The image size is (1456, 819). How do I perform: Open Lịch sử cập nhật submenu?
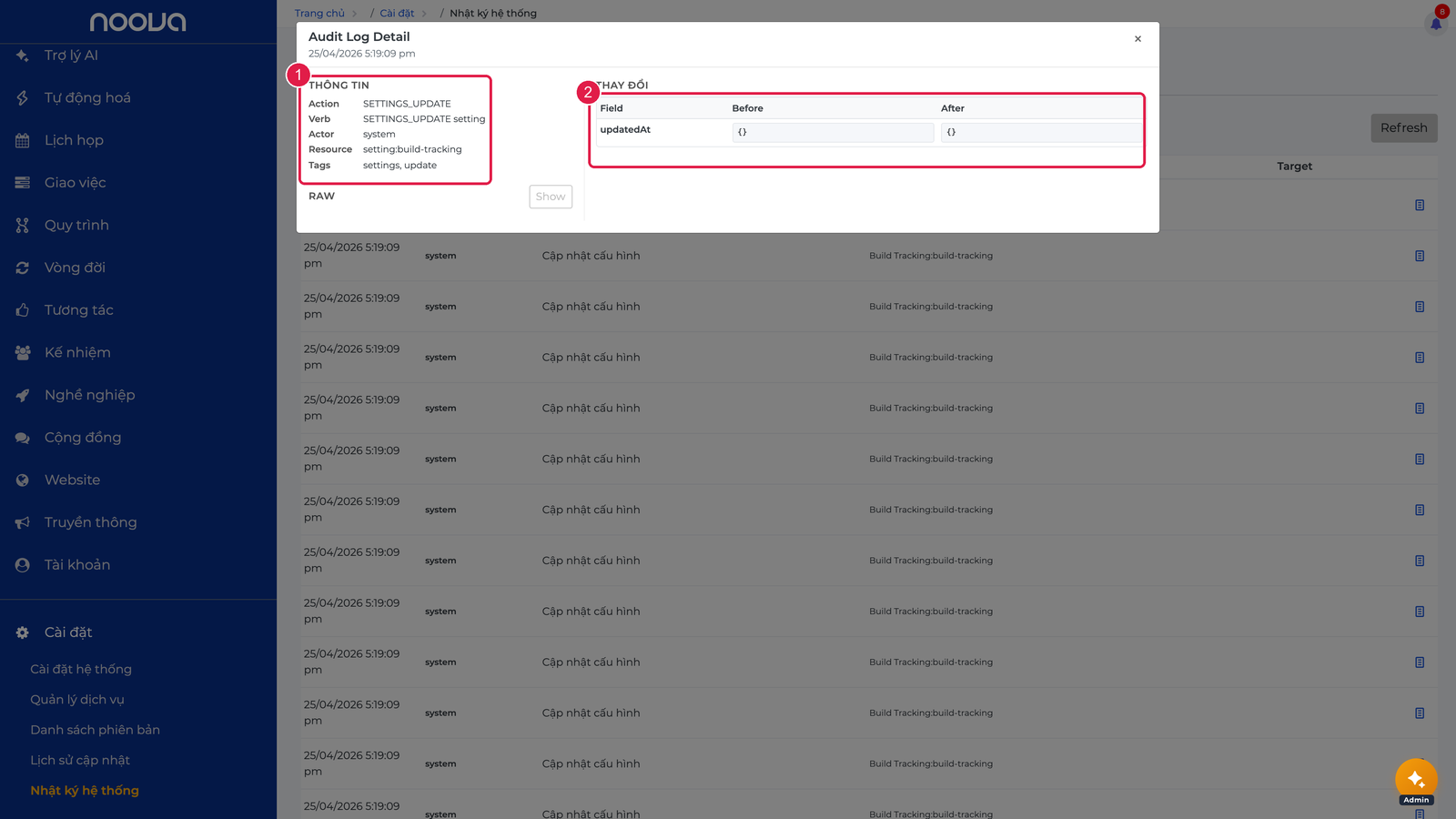tap(80, 761)
